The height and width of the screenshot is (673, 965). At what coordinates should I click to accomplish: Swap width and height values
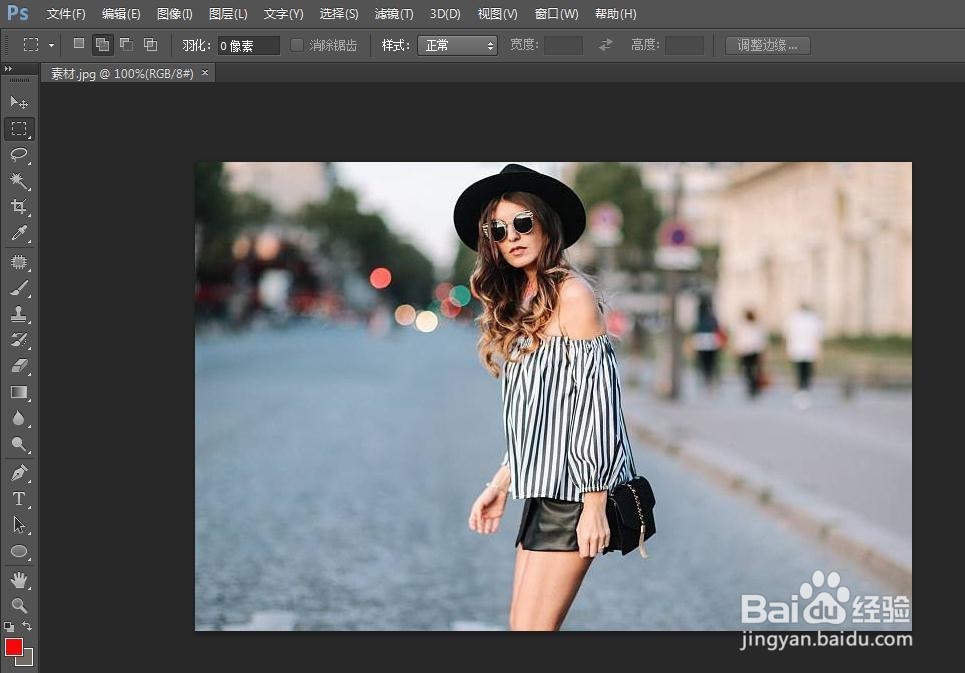pos(606,44)
